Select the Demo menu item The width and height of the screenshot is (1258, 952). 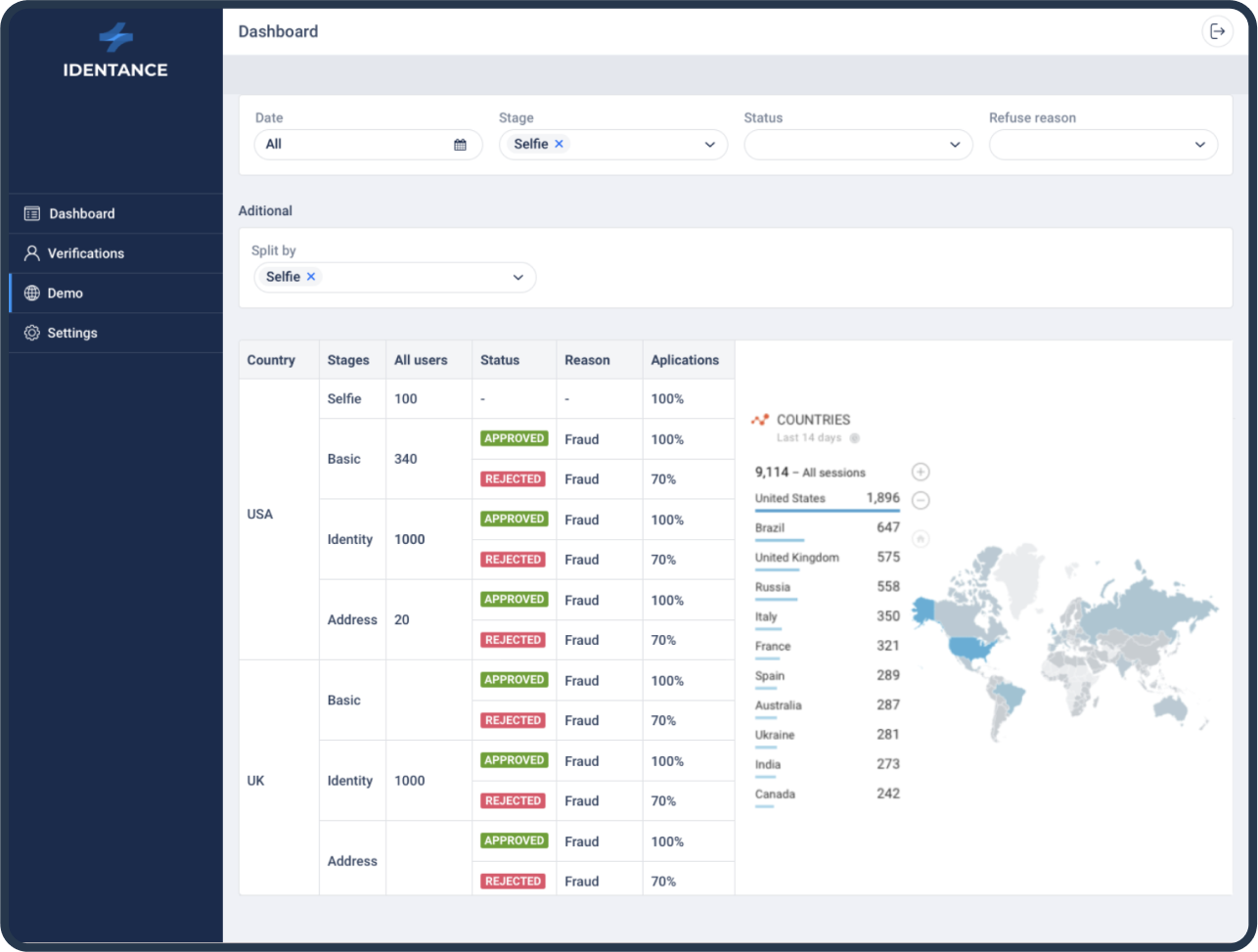[115, 294]
